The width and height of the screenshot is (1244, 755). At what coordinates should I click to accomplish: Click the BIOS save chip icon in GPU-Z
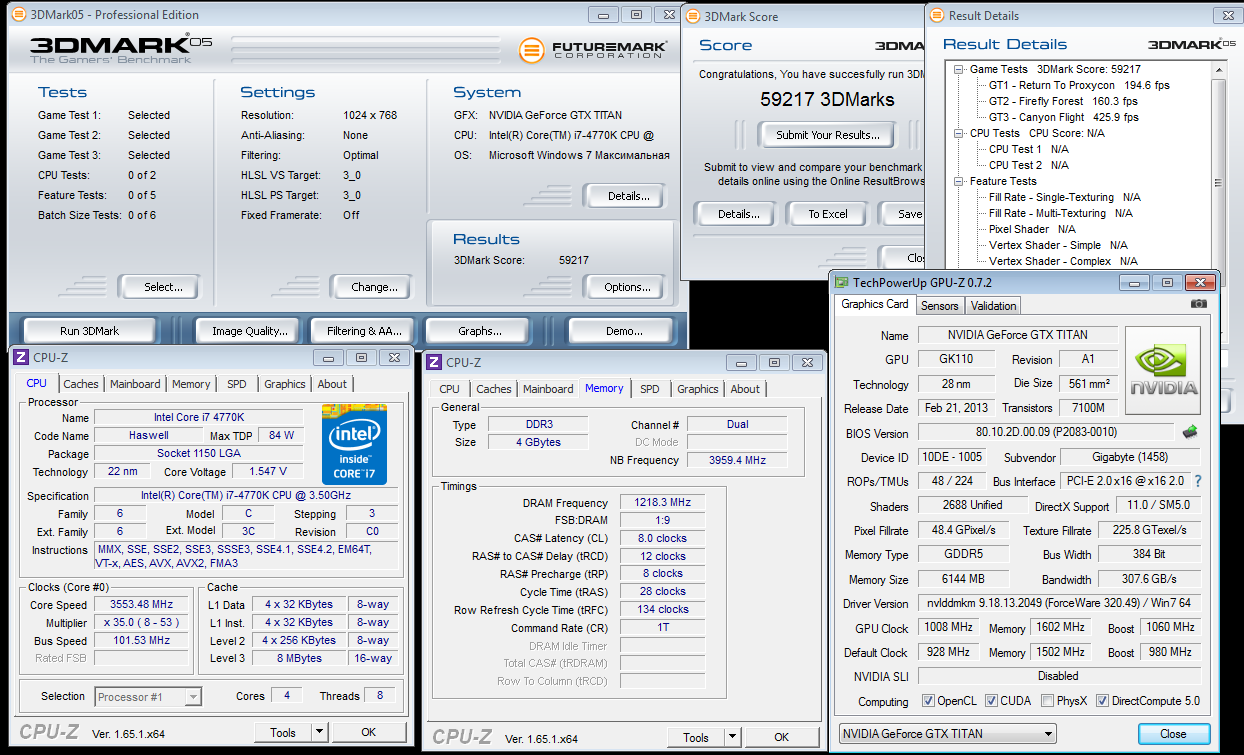pyautogui.click(x=1189, y=433)
